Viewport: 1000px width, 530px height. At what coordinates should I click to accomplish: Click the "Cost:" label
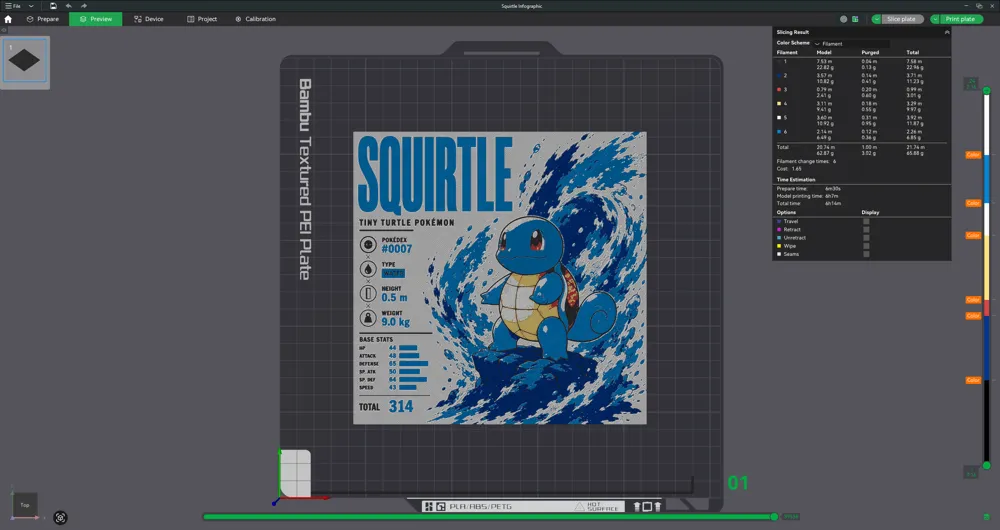(783, 169)
